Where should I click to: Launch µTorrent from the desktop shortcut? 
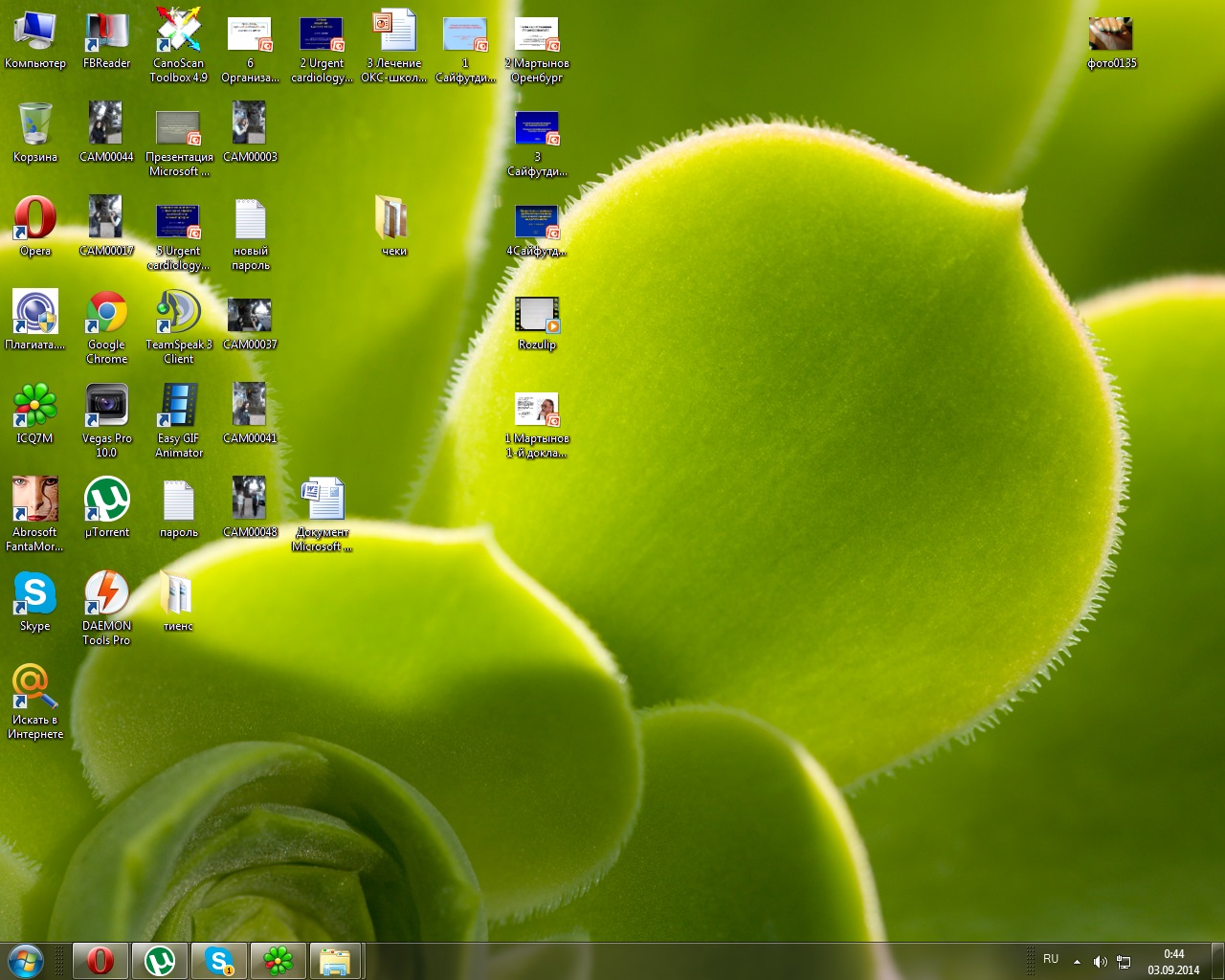[106, 507]
